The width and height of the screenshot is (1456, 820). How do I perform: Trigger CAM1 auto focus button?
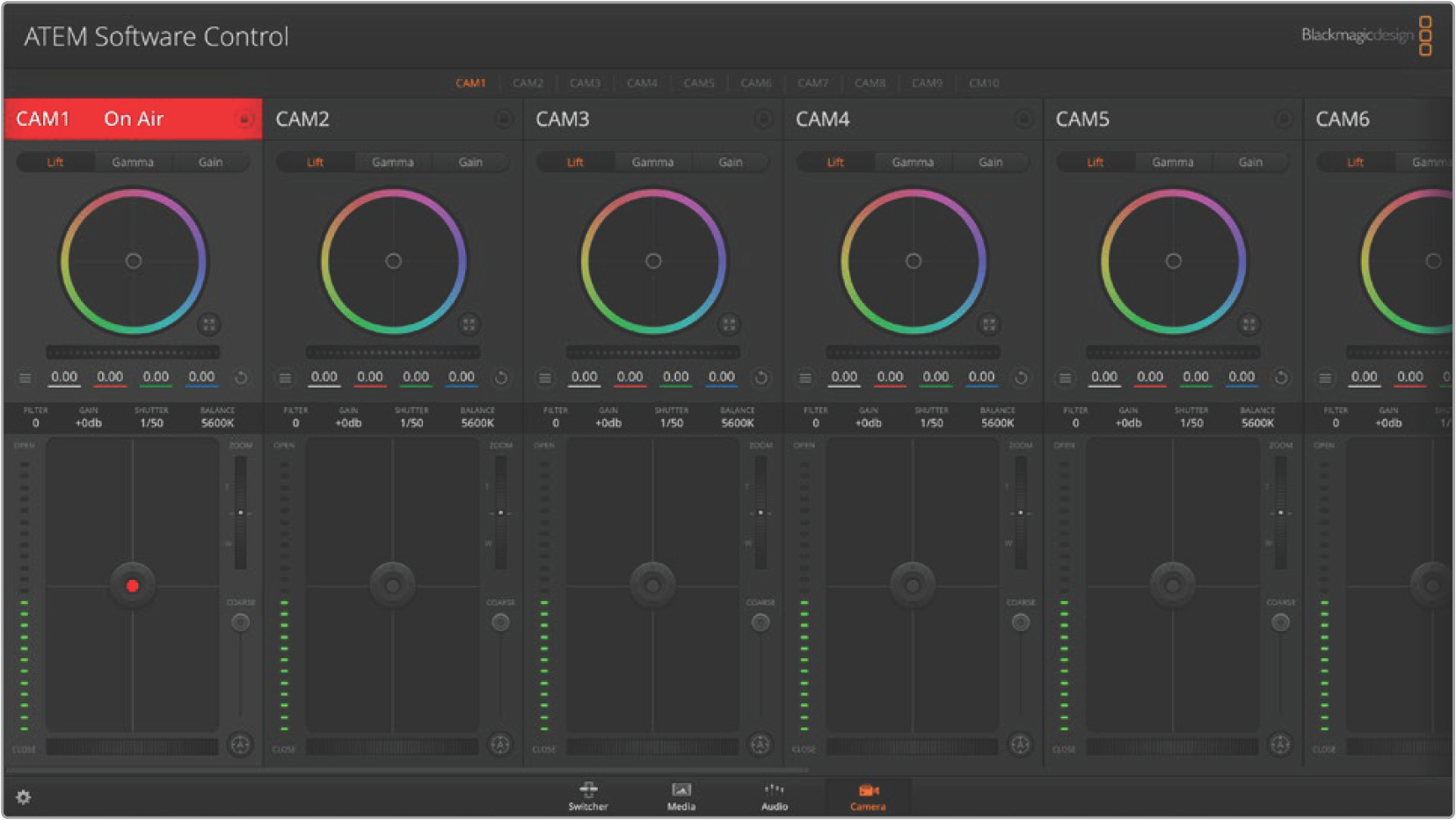point(240,744)
